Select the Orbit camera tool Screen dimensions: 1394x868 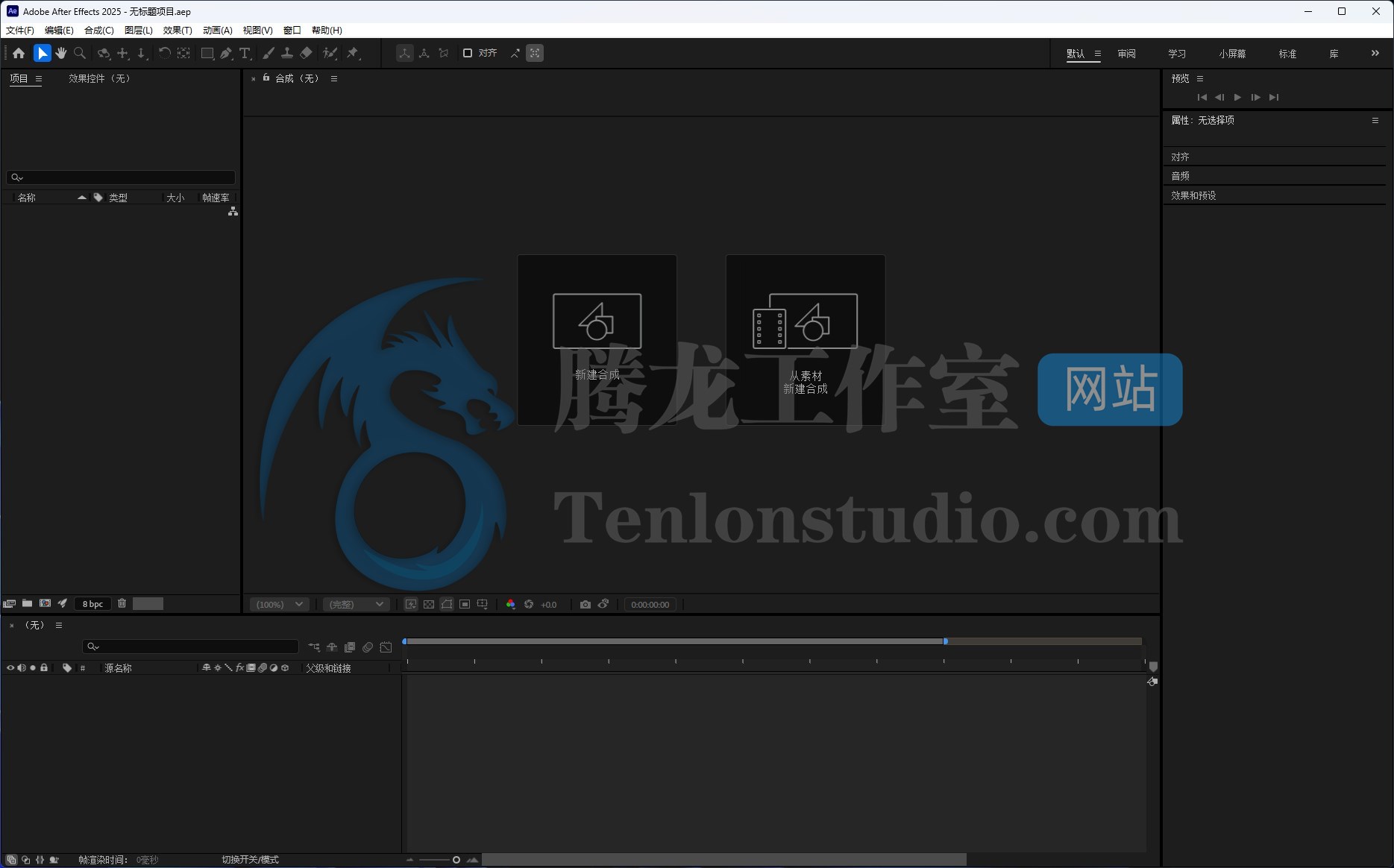pos(104,53)
